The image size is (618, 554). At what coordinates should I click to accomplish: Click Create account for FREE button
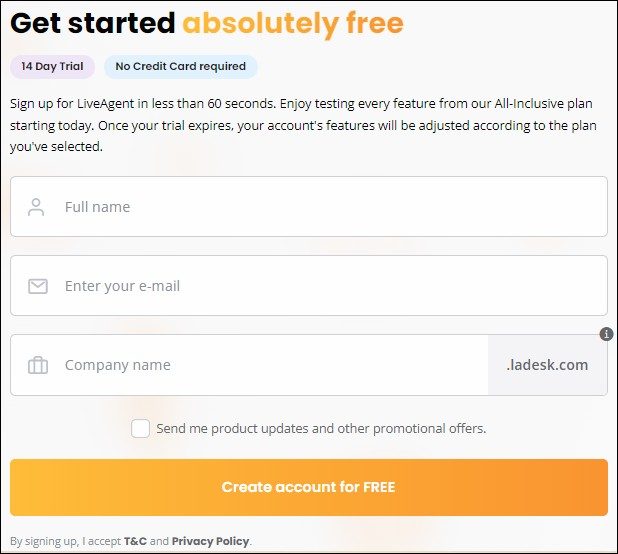[x=309, y=487]
